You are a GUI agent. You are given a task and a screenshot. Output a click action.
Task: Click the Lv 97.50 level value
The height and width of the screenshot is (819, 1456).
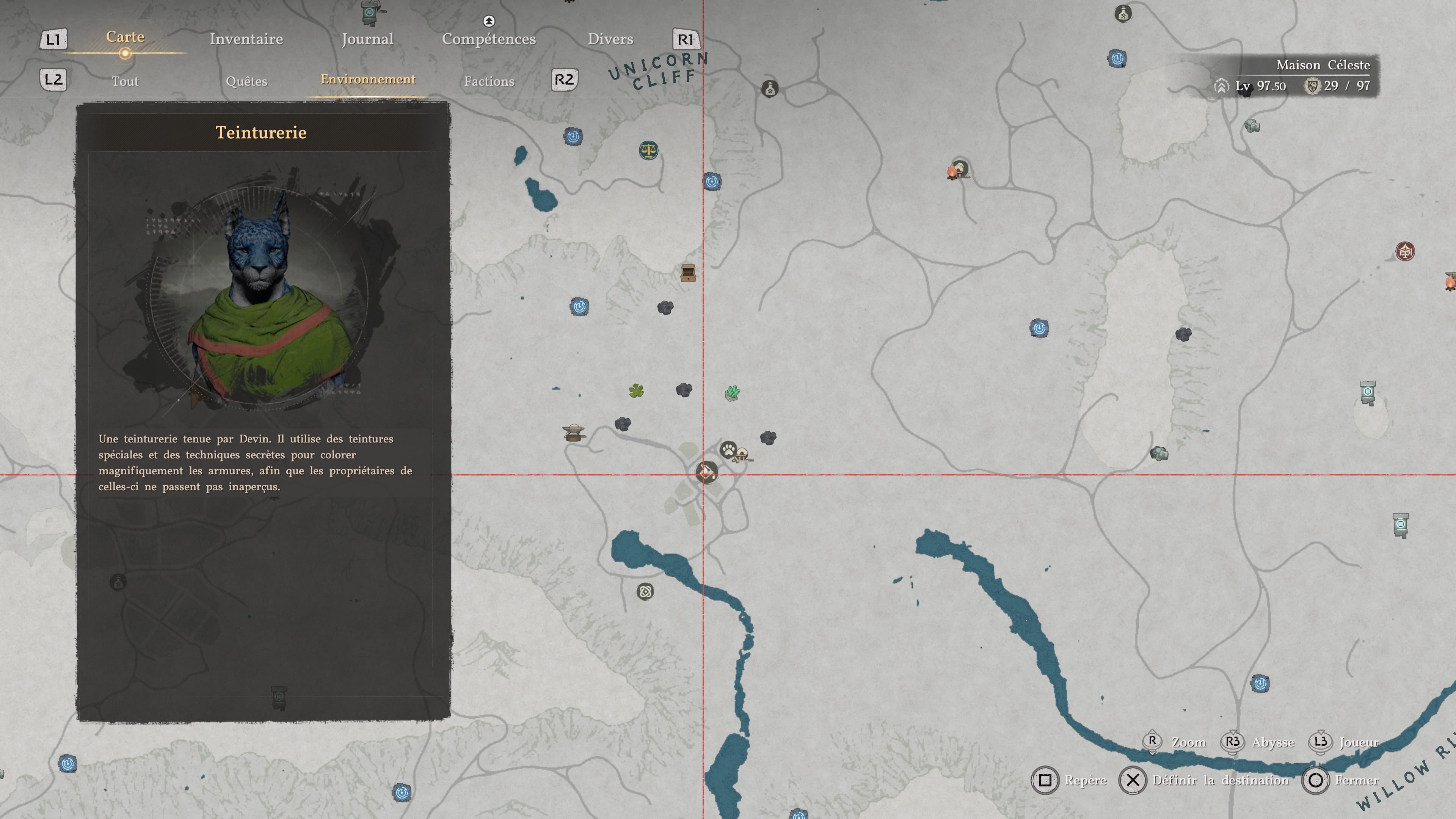[x=1260, y=86]
